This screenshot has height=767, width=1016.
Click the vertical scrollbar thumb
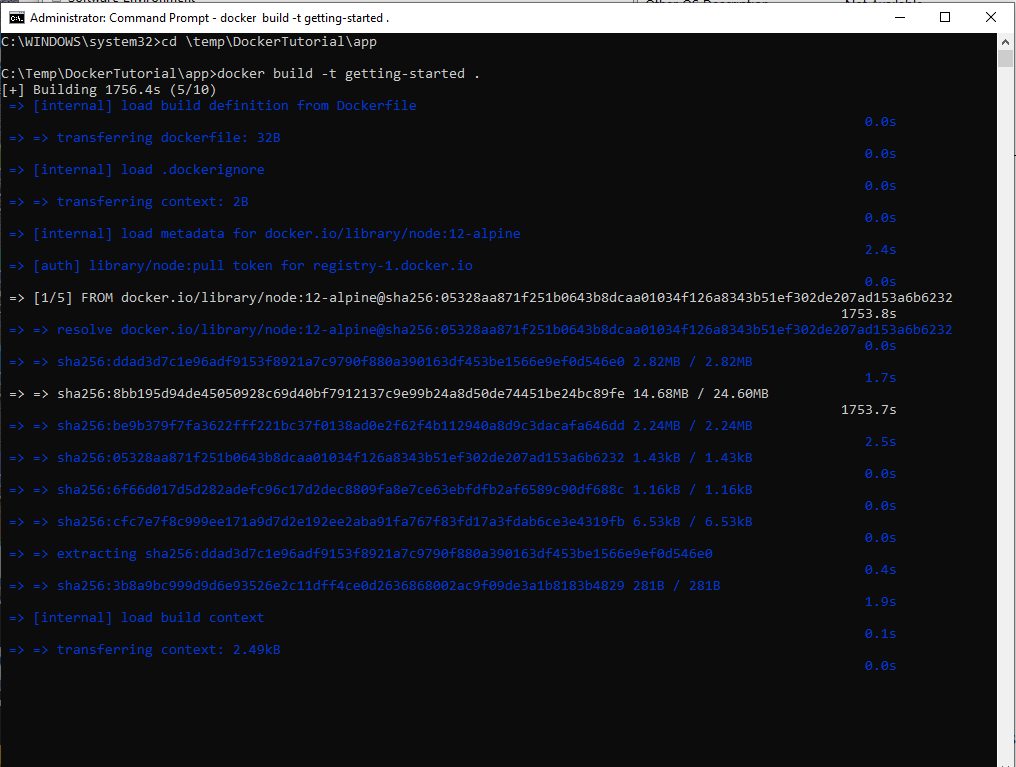click(1005, 59)
